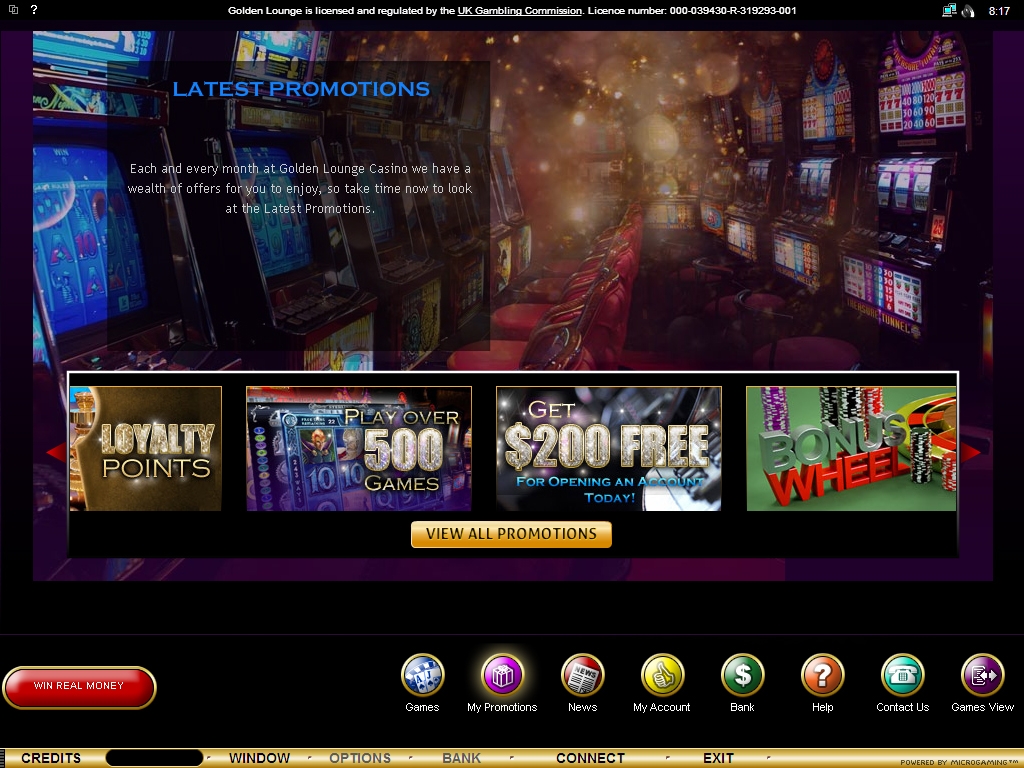Open the Get $200 Free promotion banner
Screen dimensions: 1024x768
pyautogui.click(x=608, y=449)
